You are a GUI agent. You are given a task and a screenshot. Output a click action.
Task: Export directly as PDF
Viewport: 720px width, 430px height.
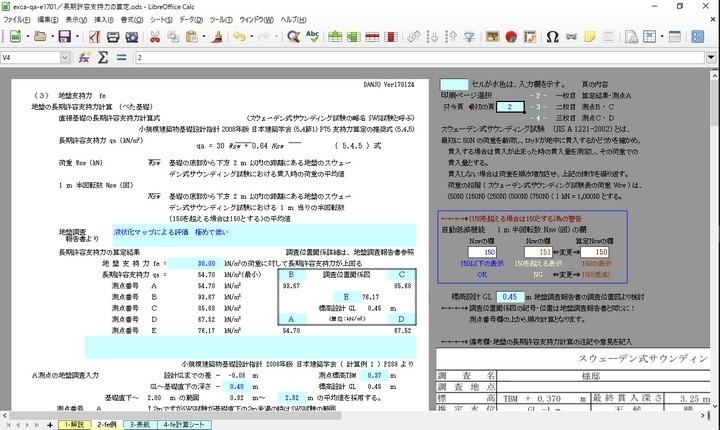[95, 36]
